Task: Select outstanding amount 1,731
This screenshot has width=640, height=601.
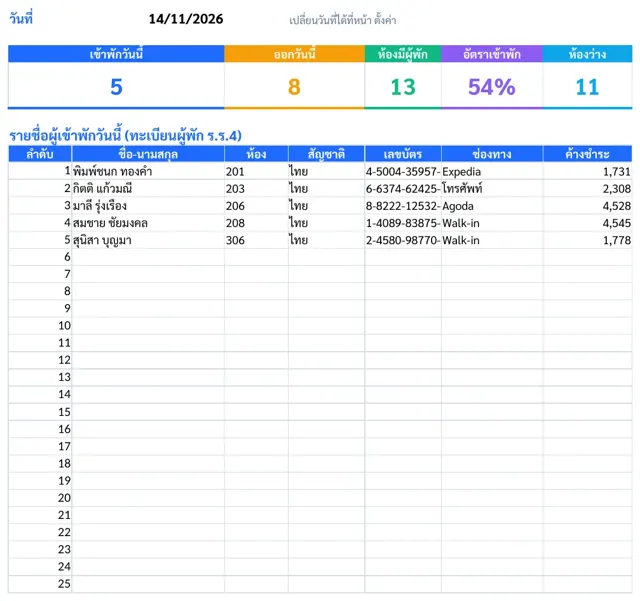Action: point(587,171)
